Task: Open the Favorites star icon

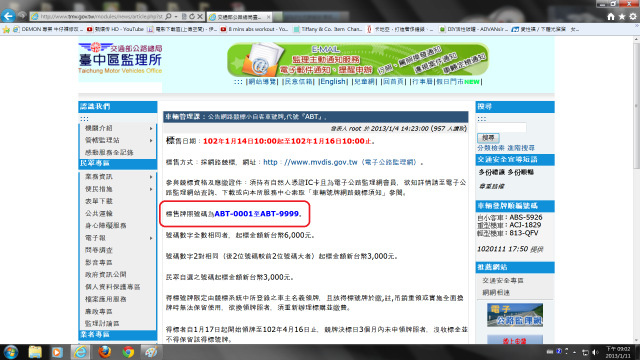Action: (x=622, y=17)
